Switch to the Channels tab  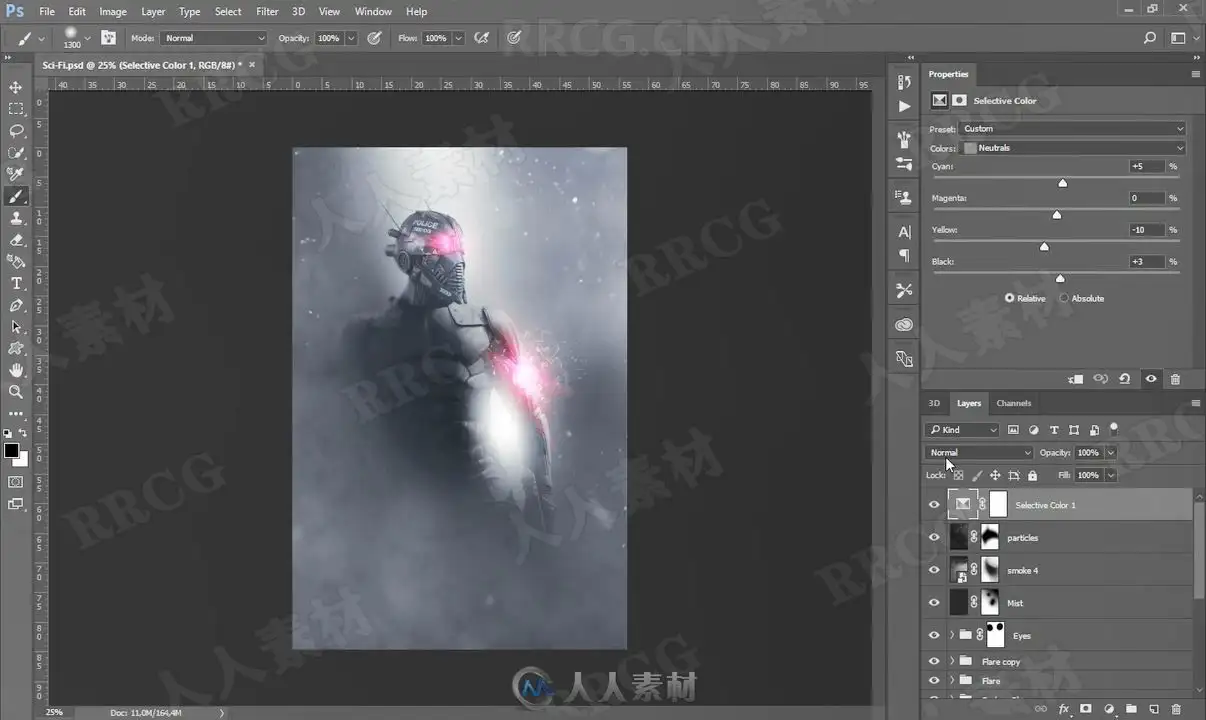(1013, 403)
